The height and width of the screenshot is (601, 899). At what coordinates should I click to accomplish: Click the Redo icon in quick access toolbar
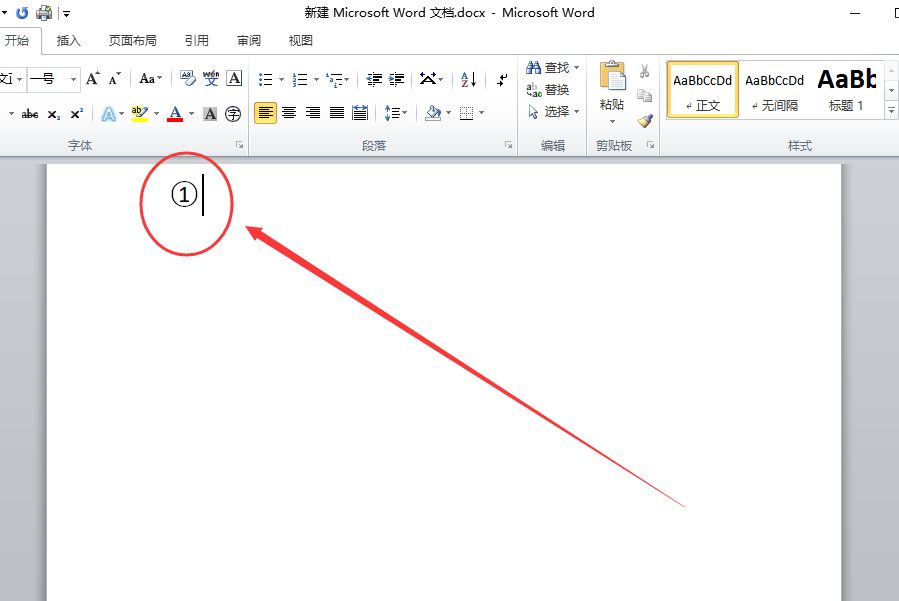point(22,13)
